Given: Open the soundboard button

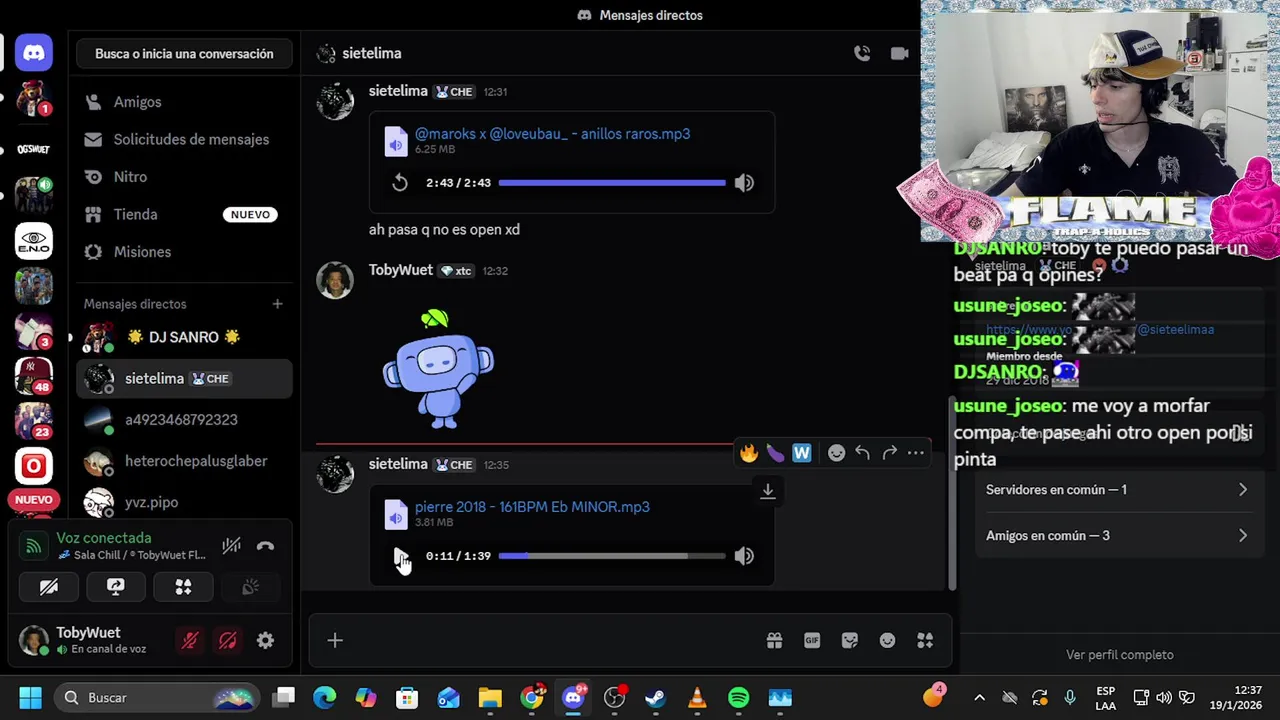Looking at the screenshot, I should pos(251,587).
